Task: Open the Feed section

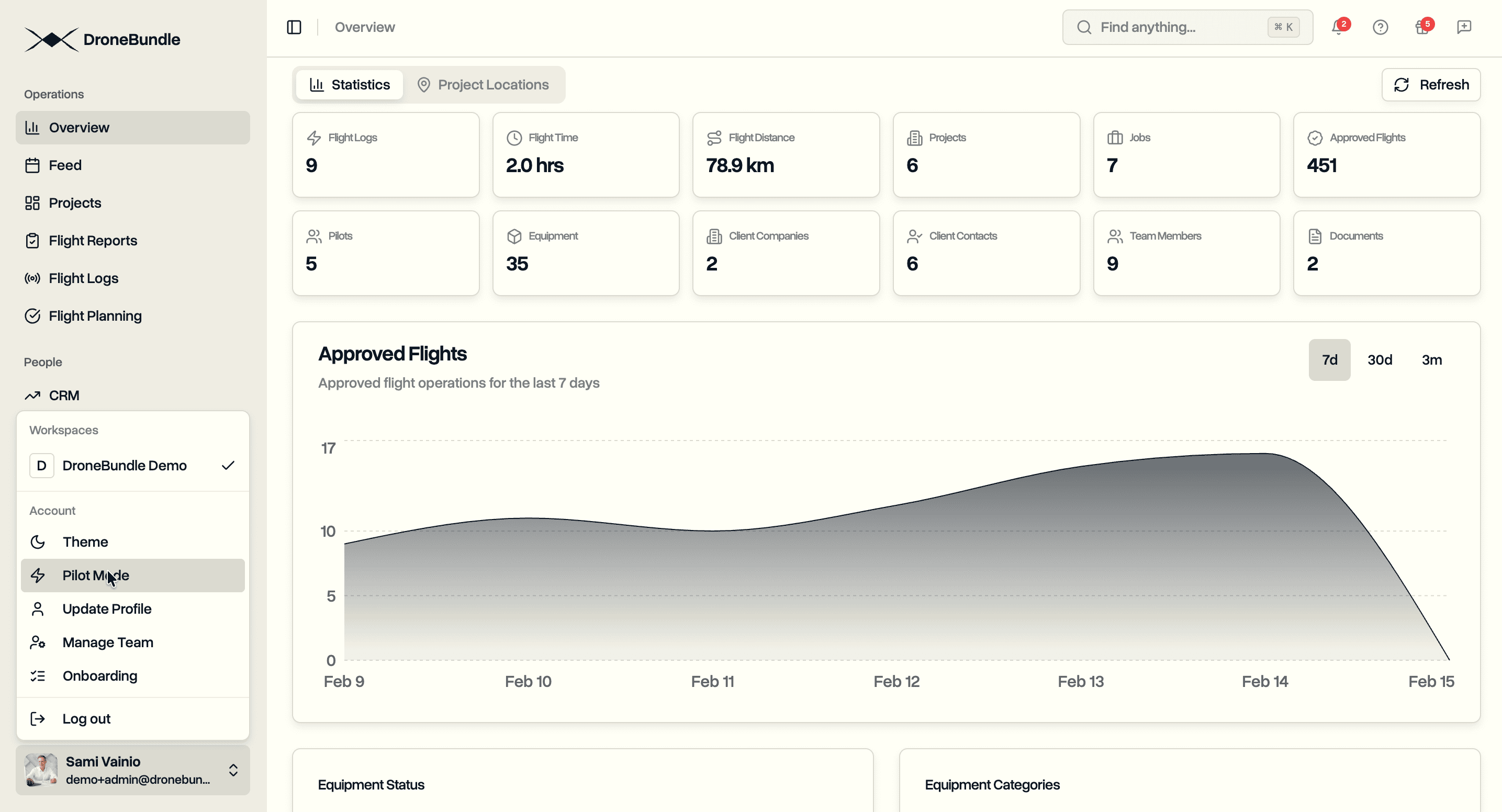Action: click(65, 165)
